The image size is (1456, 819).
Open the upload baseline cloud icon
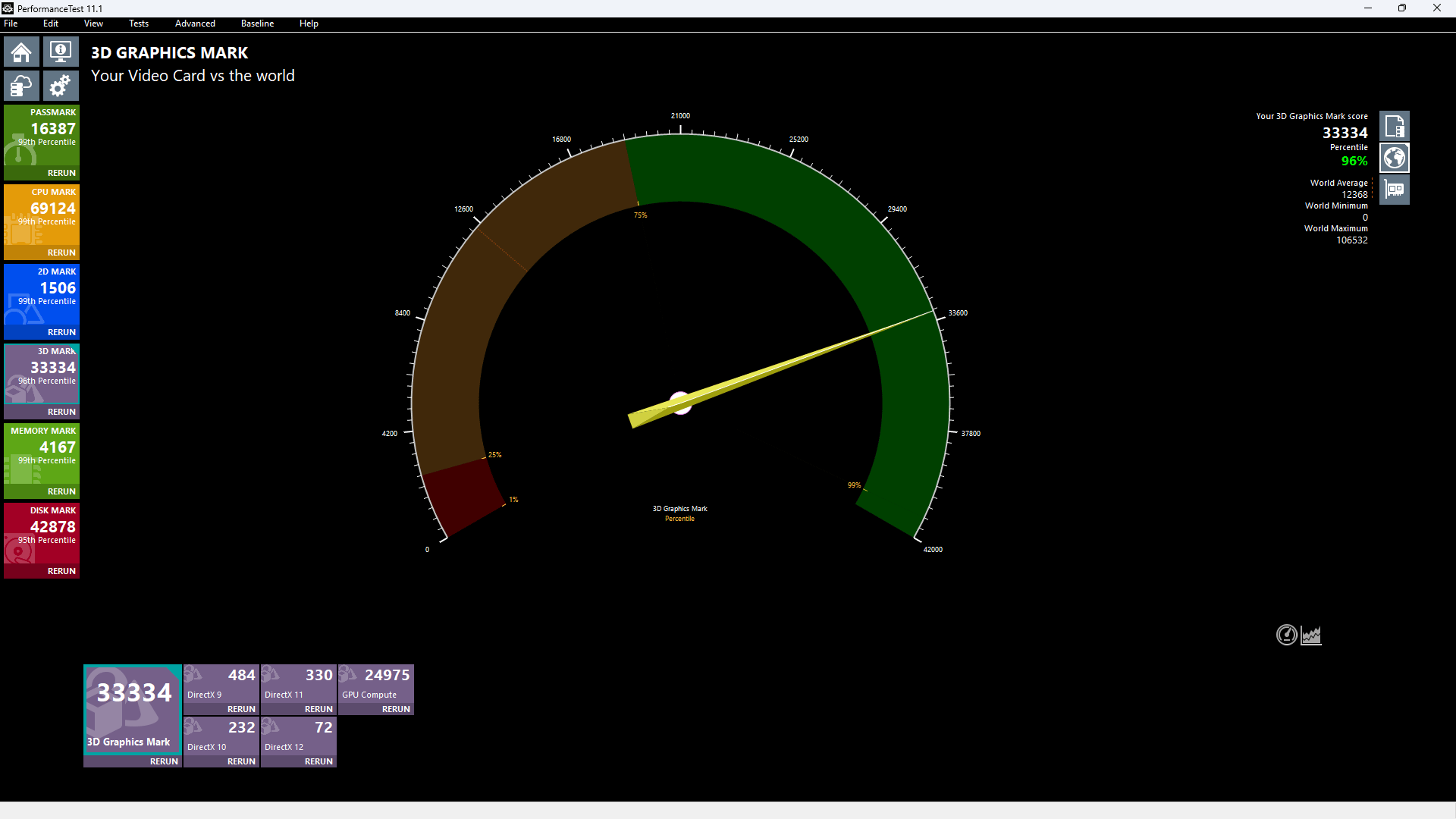pyautogui.click(x=21, y=86)
